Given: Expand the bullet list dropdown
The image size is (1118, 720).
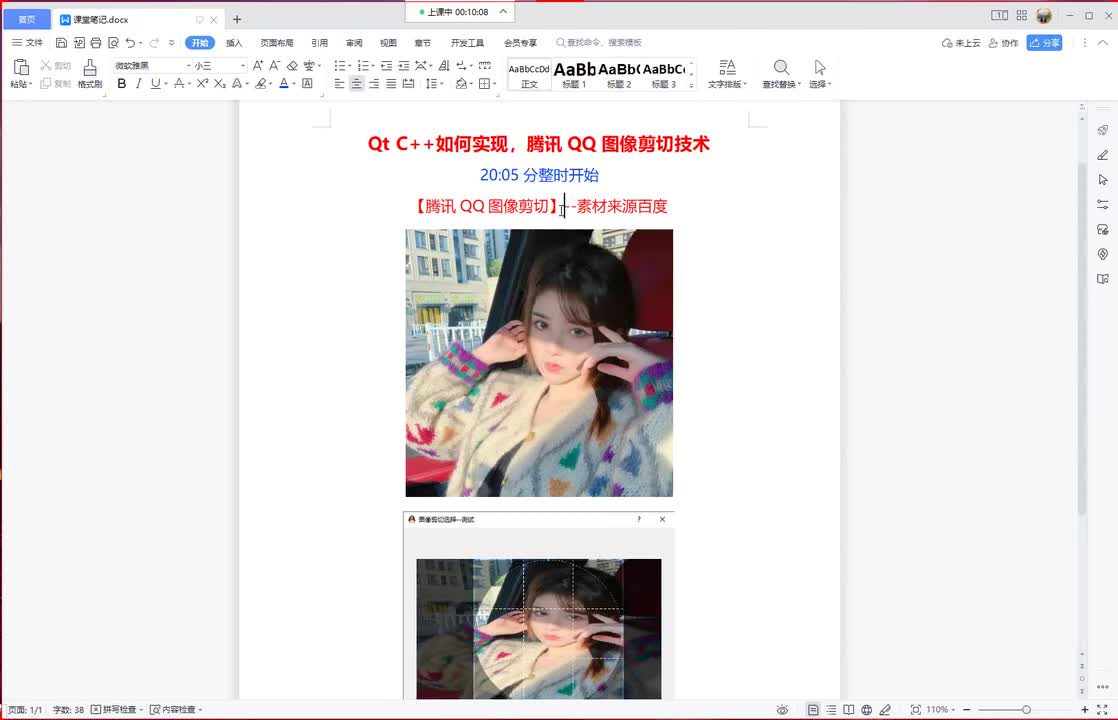Looking at the screenshot, I should 349,66.
